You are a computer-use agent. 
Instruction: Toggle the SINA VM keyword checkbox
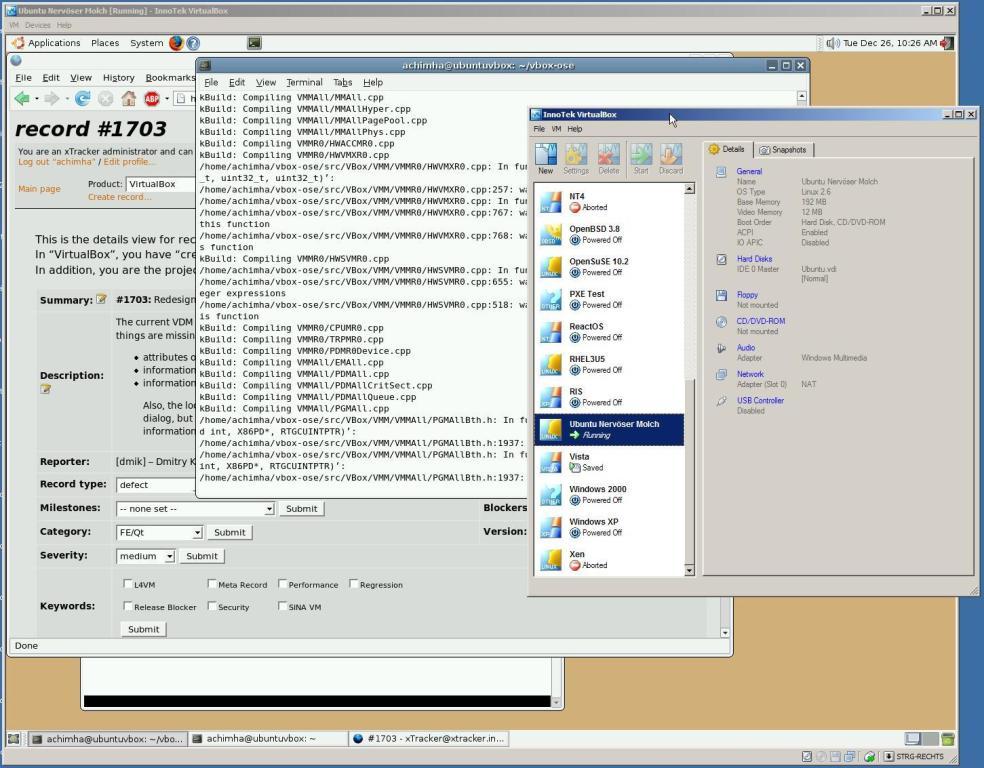282,606
